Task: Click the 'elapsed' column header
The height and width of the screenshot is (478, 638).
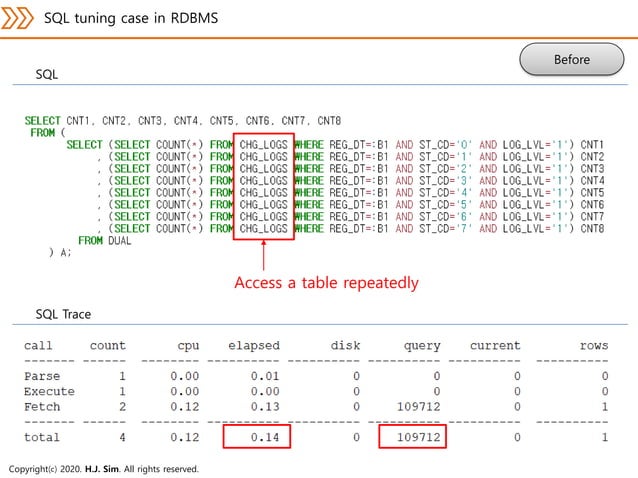Action: (254, 346)
